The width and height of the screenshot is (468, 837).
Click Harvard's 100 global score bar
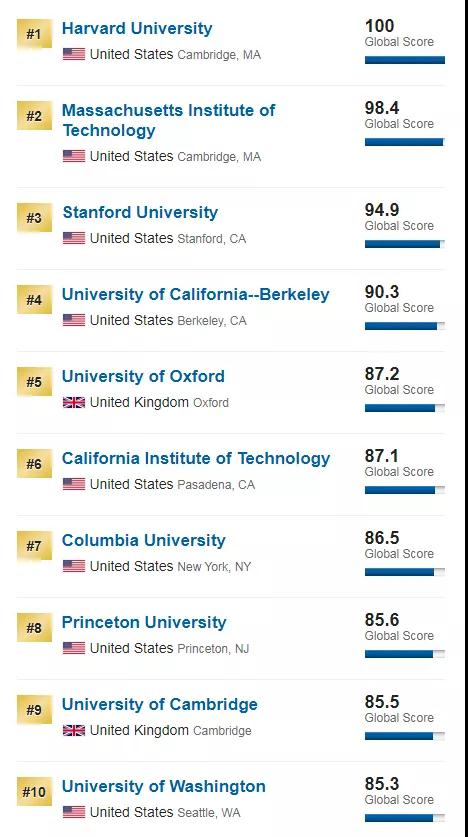click(404, 60)
